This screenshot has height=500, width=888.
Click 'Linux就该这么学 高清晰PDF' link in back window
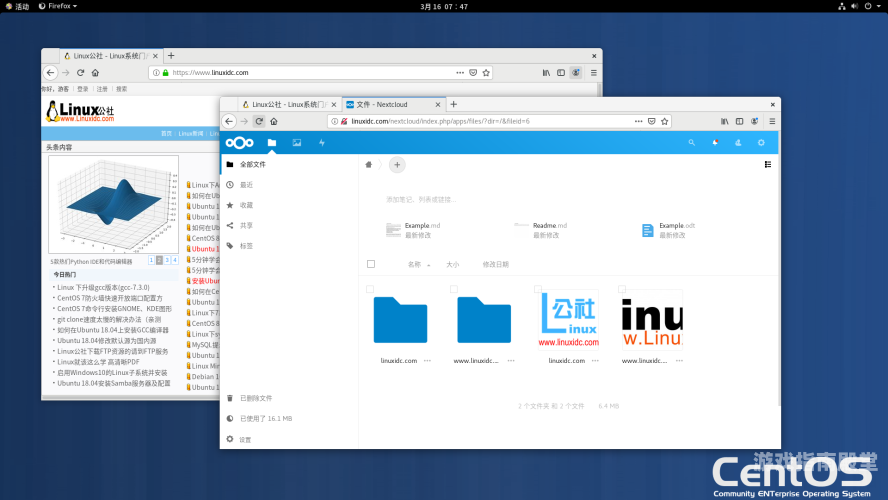pyautogui.click(x=99, y=362)
